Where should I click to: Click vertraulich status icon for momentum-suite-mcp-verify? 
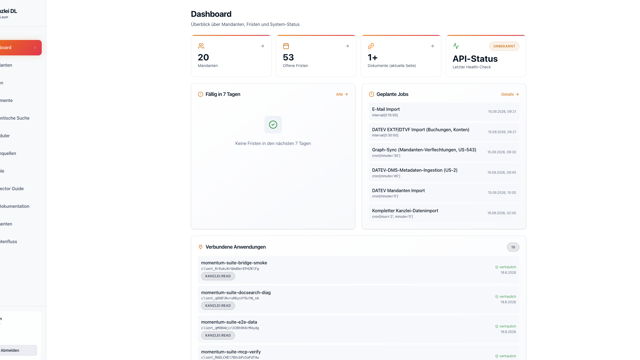[x=497, y=356]
